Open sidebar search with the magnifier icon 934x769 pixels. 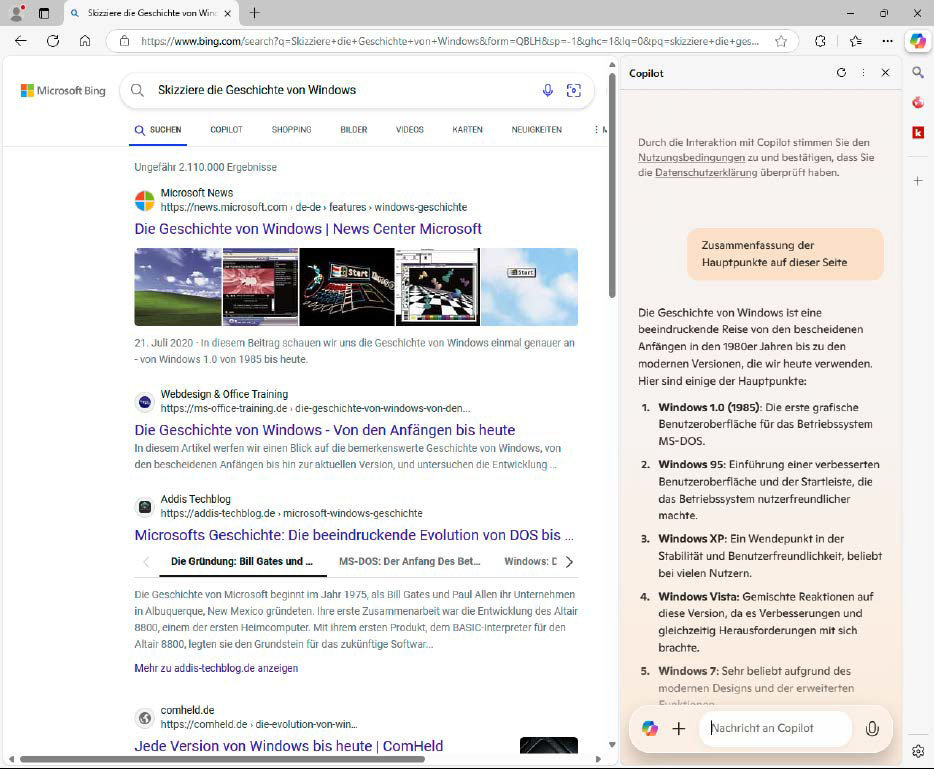(x=917, y=72)
